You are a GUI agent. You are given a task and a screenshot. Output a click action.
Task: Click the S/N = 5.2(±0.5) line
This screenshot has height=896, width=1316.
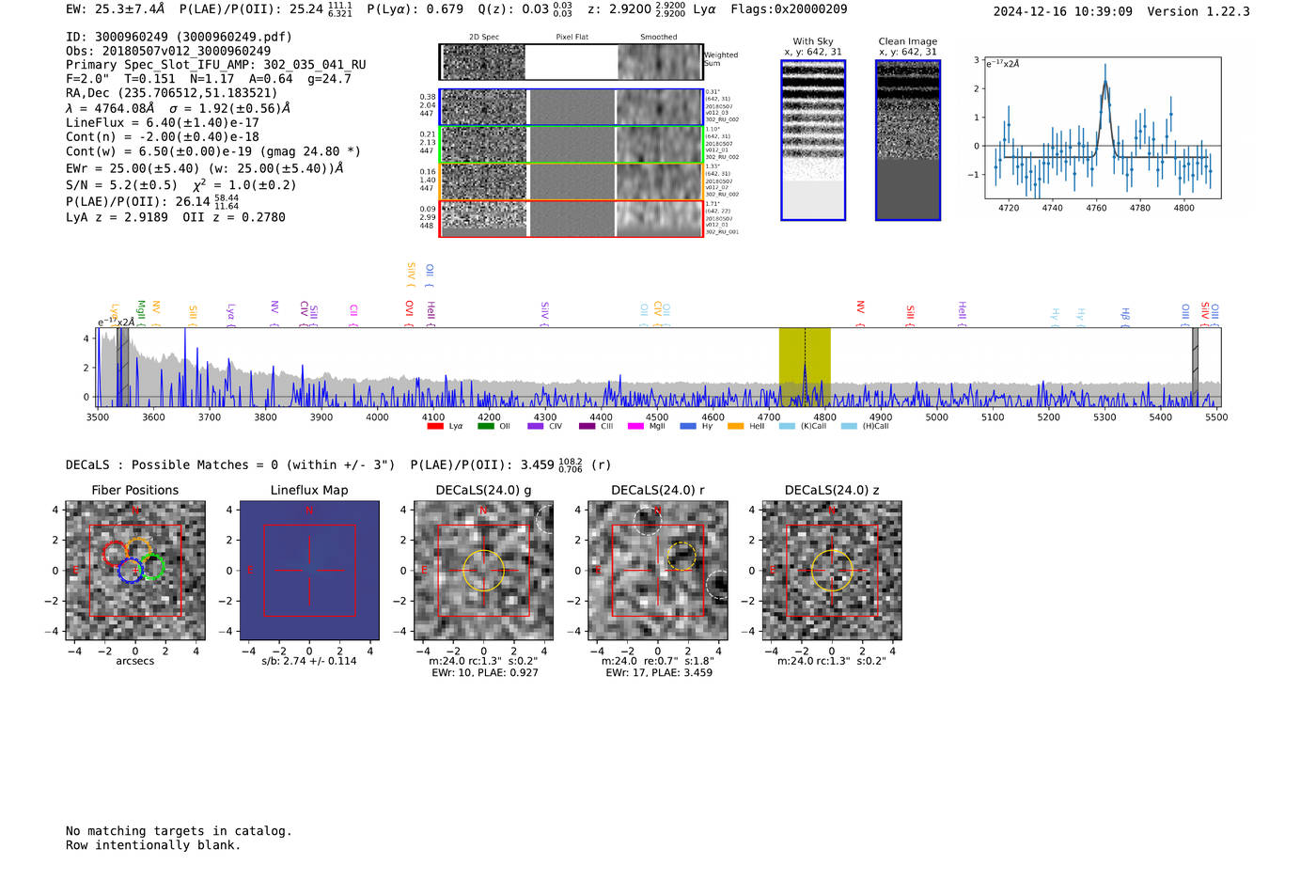(x=180, y=184)
